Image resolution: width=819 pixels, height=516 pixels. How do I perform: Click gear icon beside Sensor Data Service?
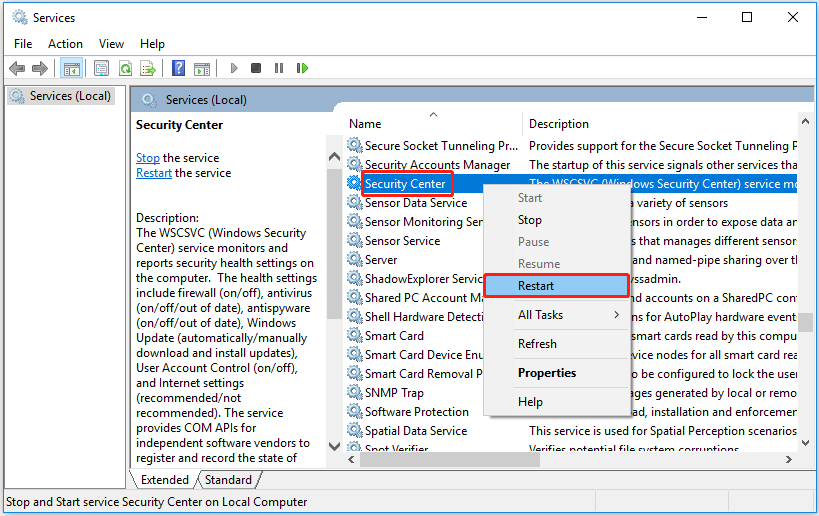pyautogui.click(x=355, y=202)
